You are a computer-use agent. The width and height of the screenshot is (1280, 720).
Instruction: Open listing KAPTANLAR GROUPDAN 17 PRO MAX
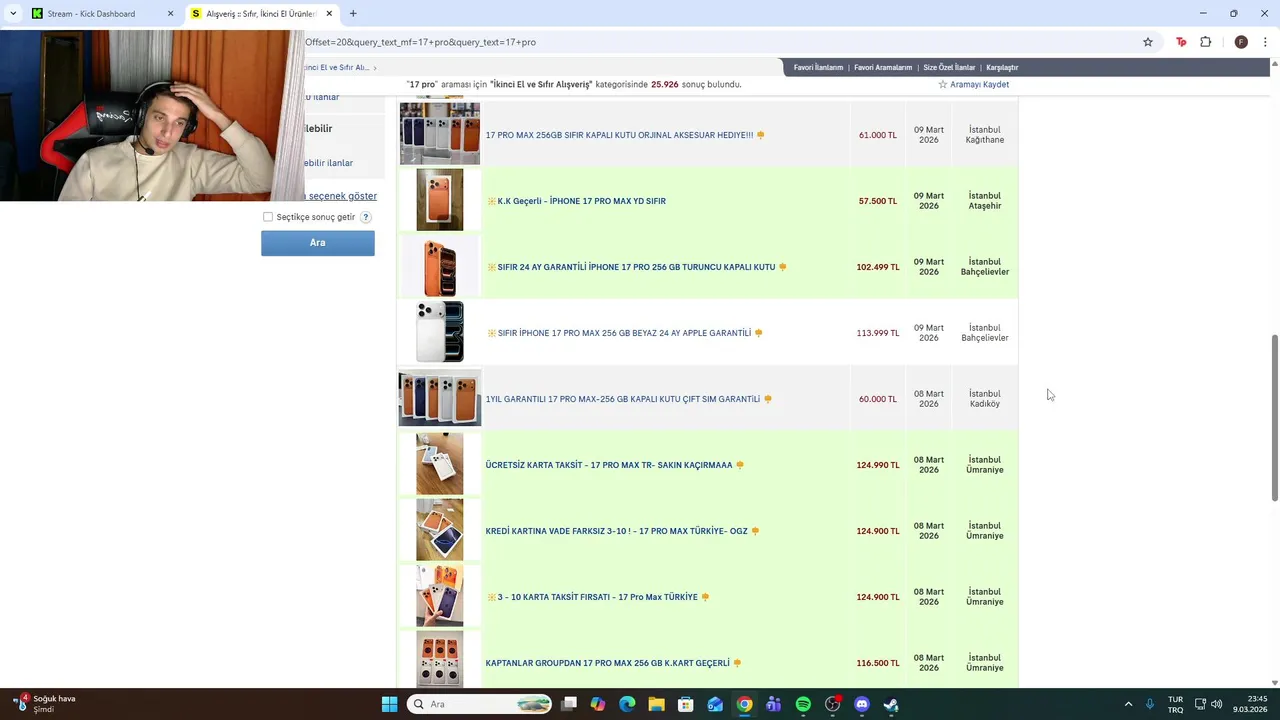click(607, 663)
